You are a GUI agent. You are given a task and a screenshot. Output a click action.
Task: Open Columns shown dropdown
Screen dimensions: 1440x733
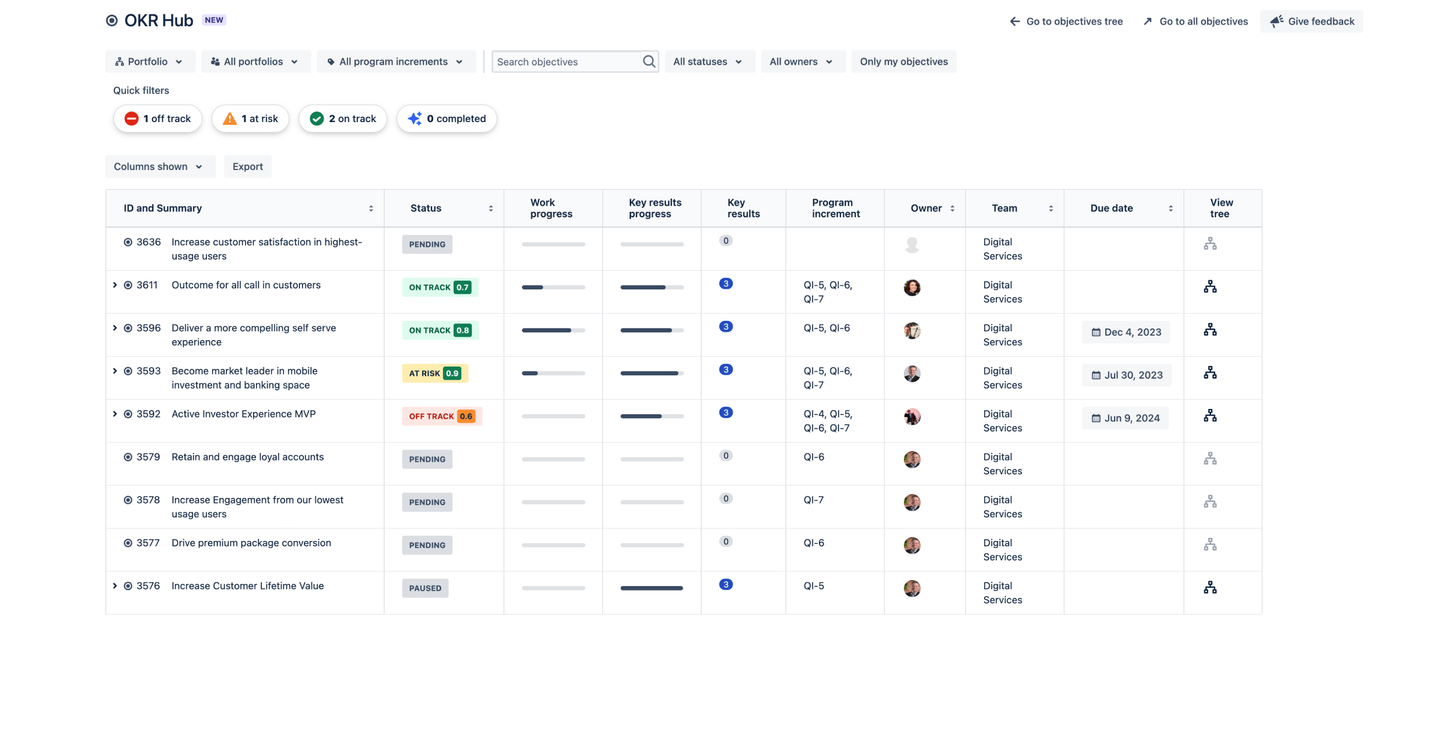click(159, 167)
